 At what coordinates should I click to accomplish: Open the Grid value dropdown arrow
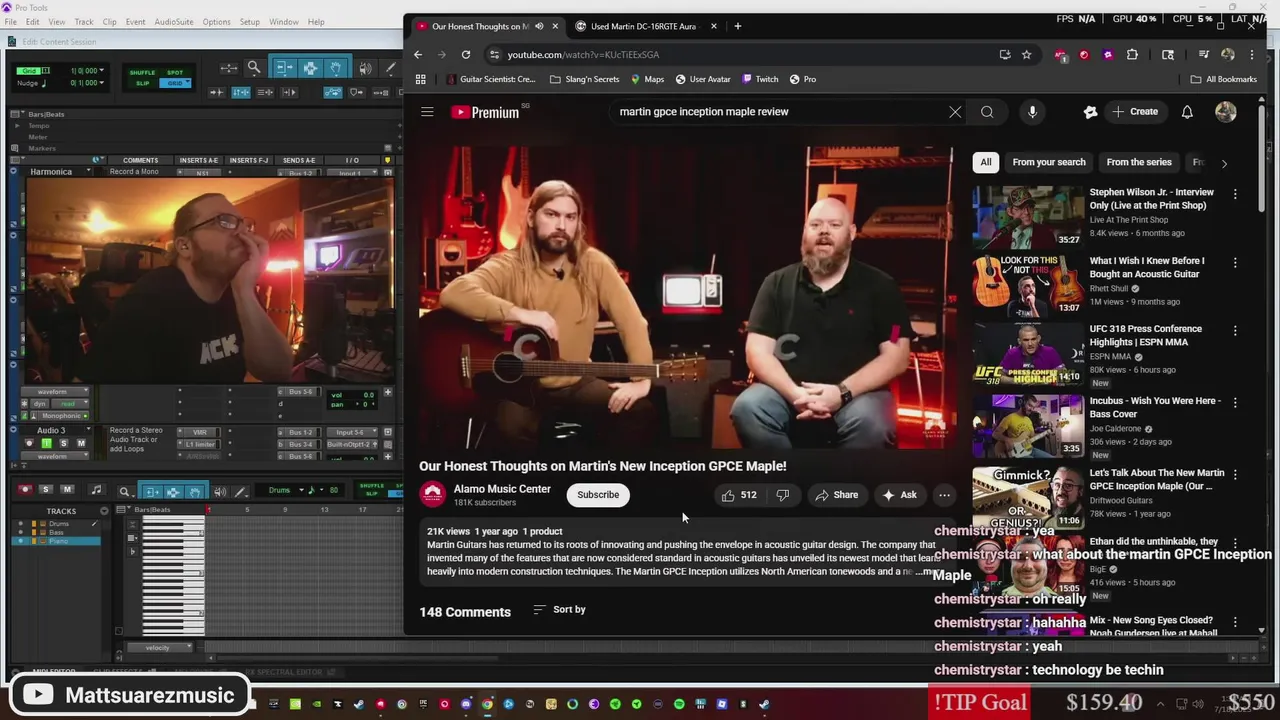(103, 71)
